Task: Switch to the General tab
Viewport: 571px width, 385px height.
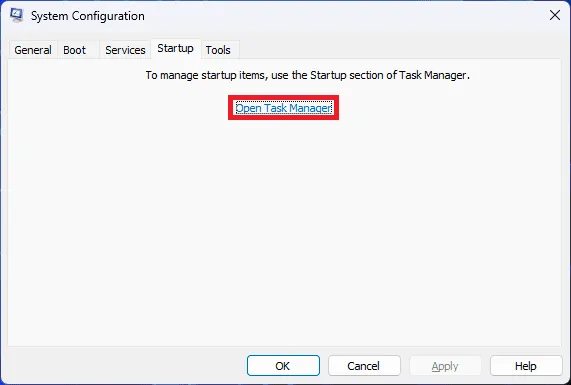Action: [x=33, y=50]
